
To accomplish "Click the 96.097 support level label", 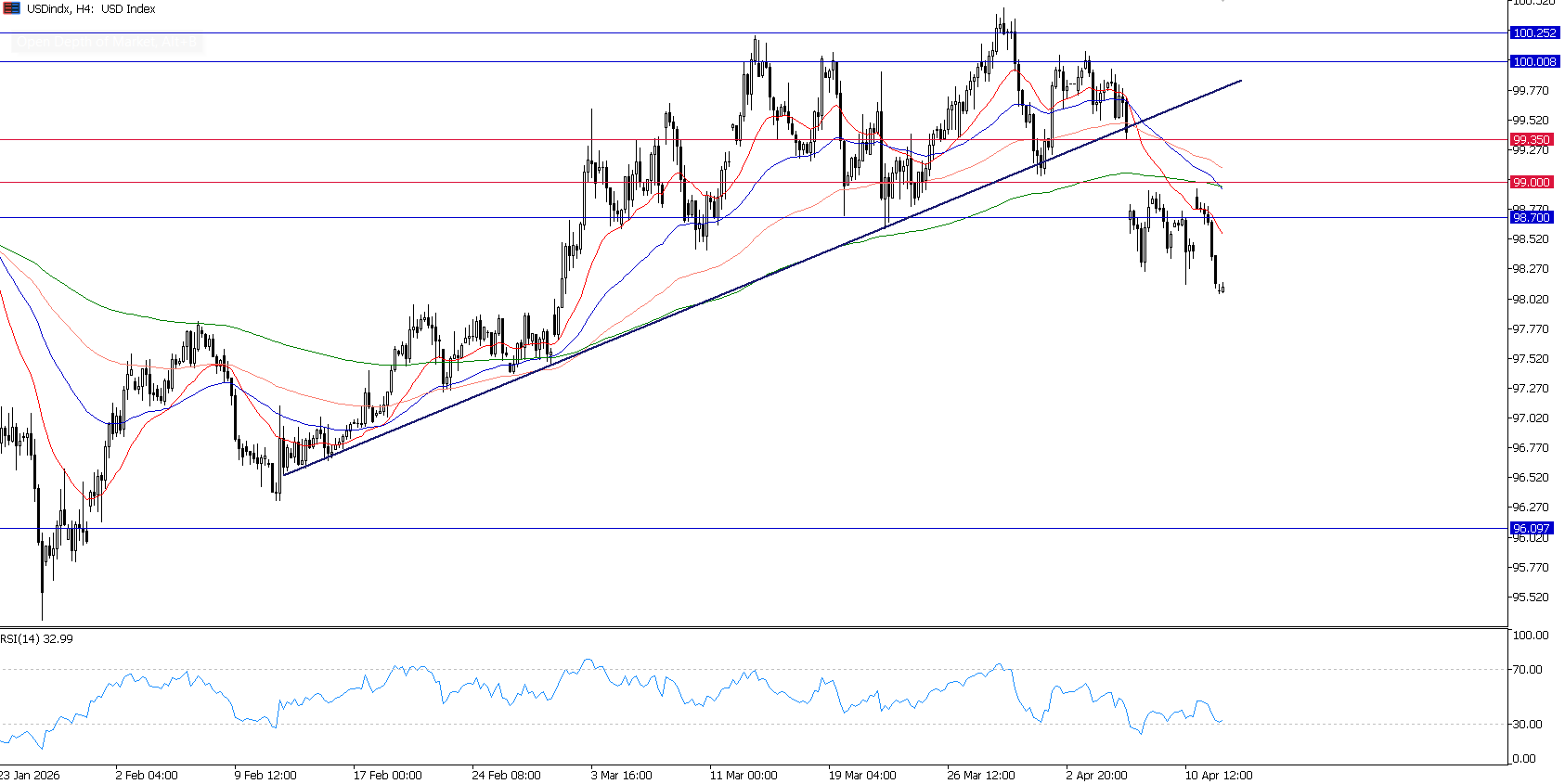I will click(x=1532, y=528).
